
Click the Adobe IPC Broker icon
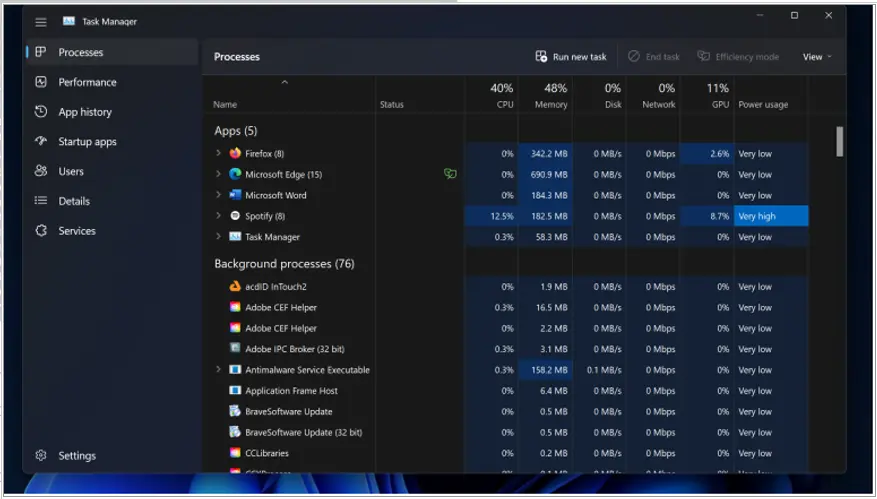[x=235, y=349]
